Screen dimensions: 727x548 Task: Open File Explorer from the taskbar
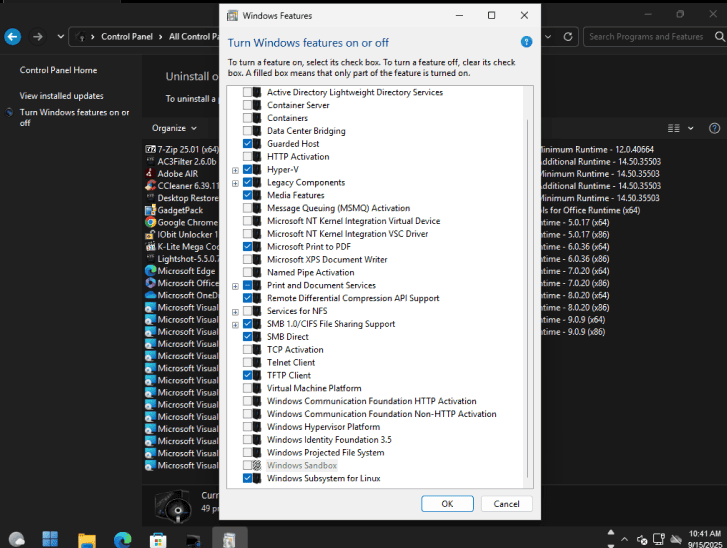[x=87, y=540]
